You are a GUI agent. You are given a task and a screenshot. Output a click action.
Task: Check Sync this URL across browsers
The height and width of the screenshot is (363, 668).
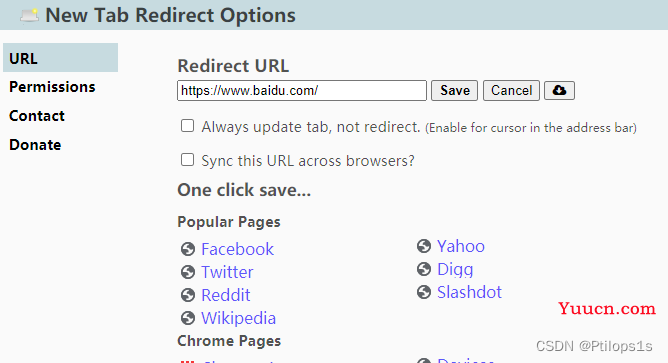click(x=187, y=160)
